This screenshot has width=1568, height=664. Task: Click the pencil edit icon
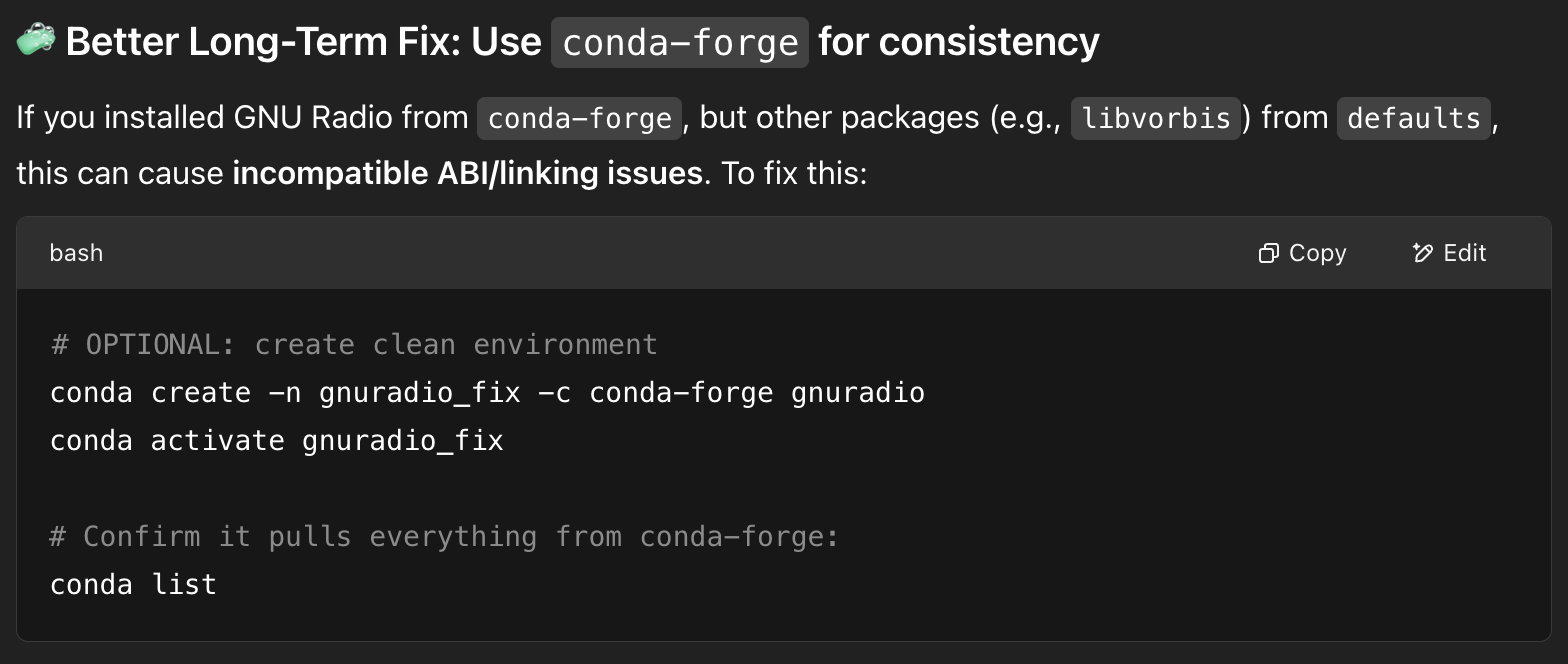(1422, 253)
